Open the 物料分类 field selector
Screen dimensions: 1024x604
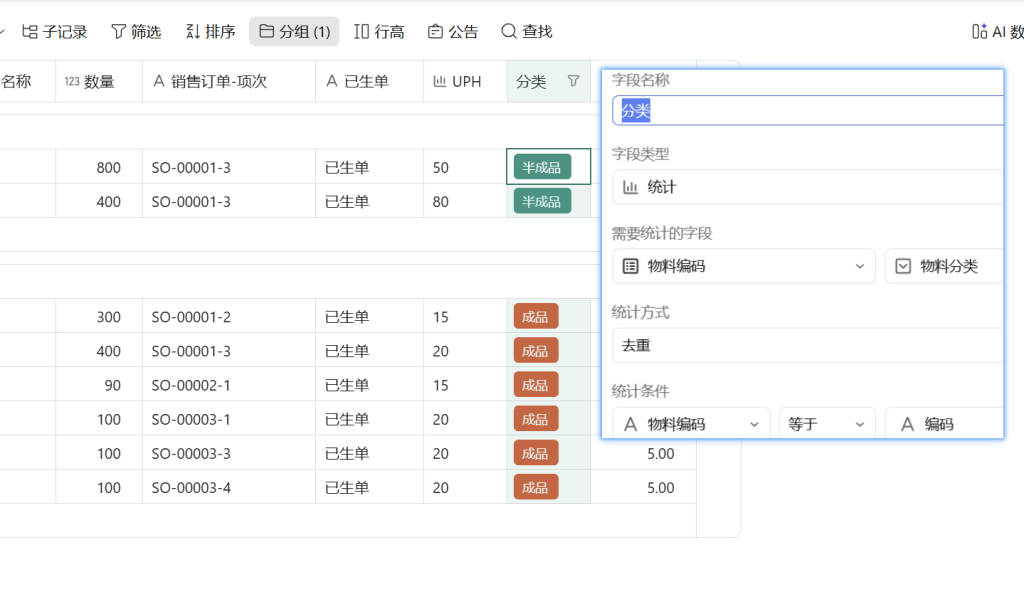pyautogui.click(x=944, y=266)
